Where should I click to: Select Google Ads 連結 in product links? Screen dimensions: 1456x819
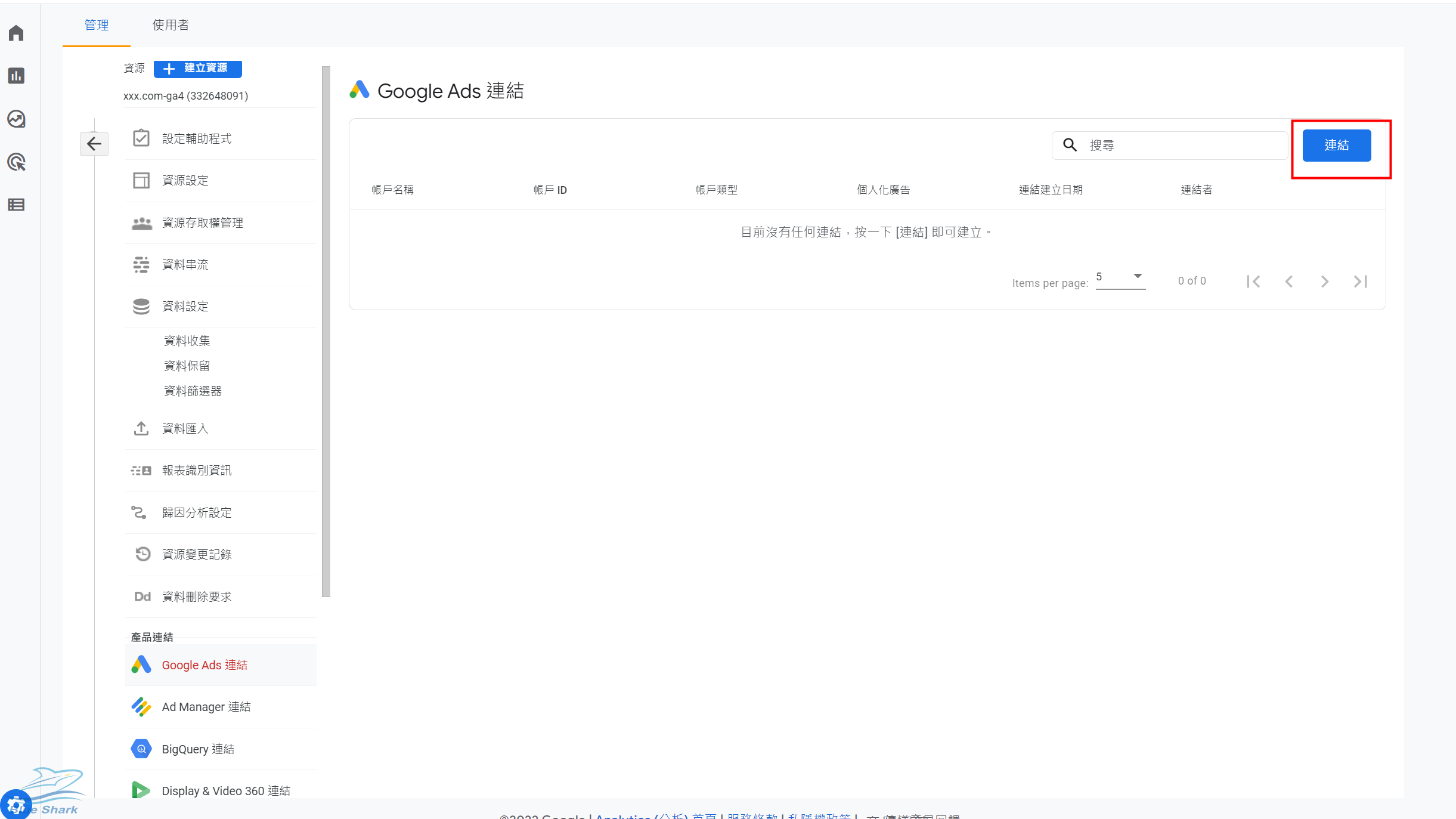click(221, 665)
